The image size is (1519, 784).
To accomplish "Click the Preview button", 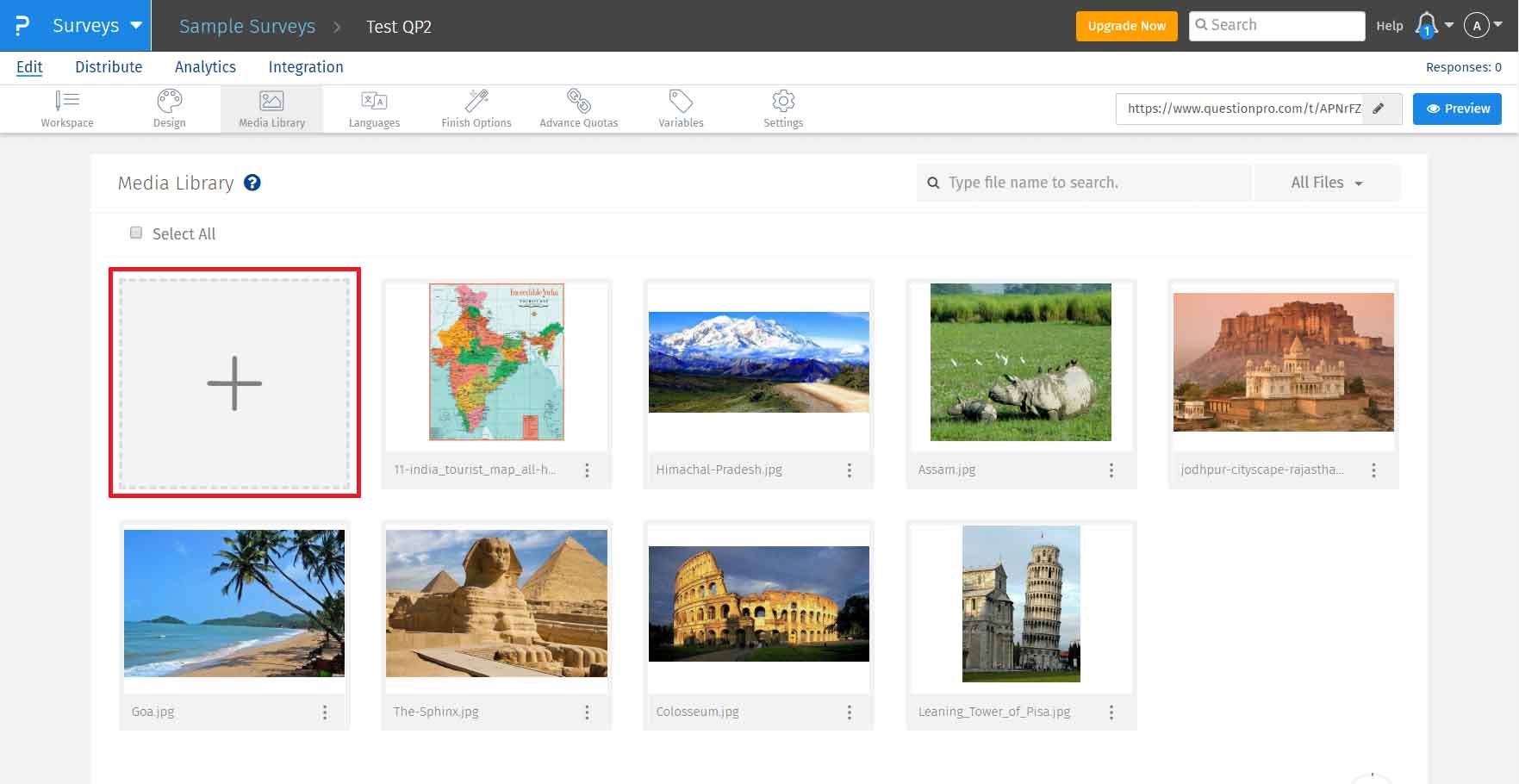I will tap(1457, 109).
